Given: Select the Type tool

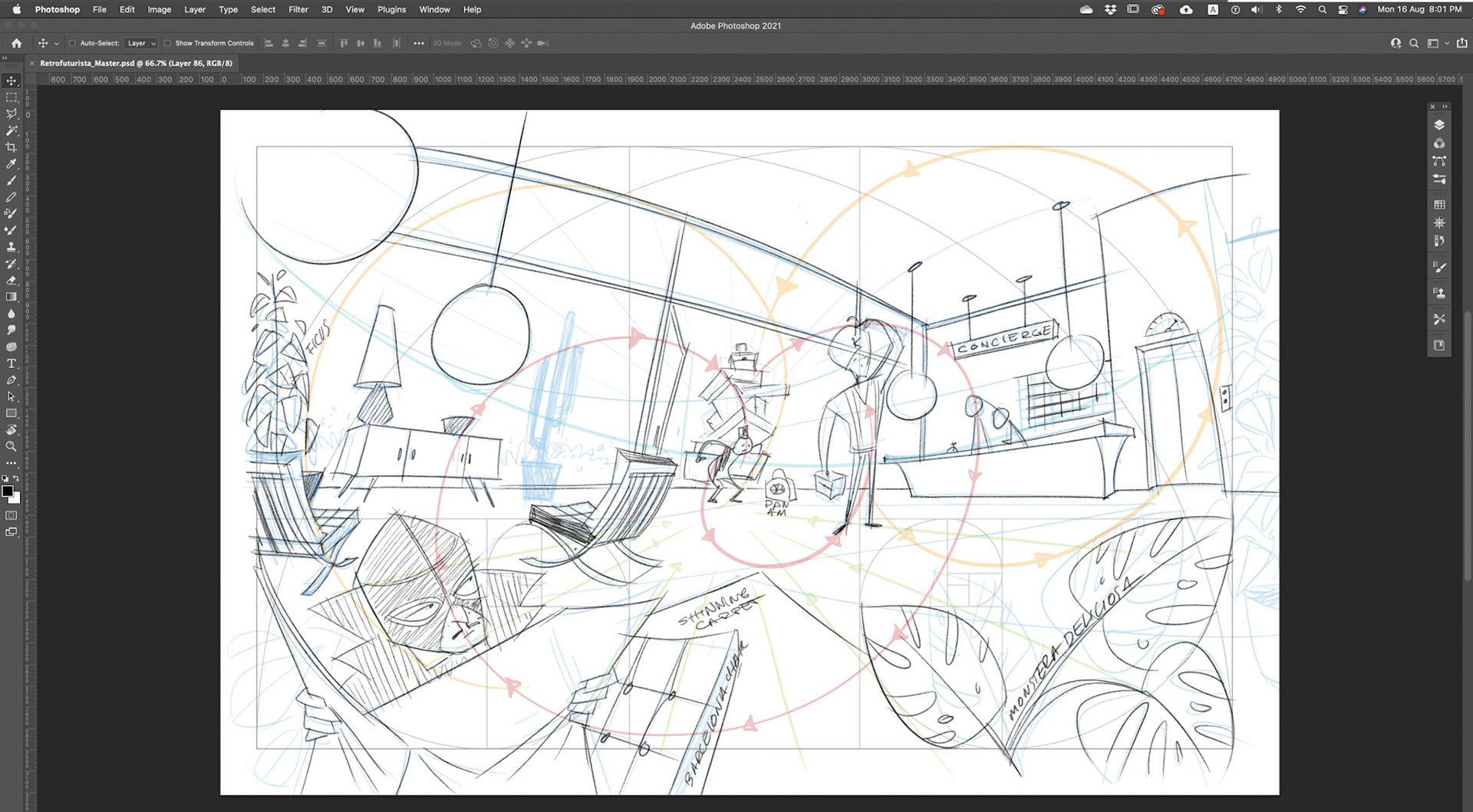Looking at the screenshot, I should (12, 364).
